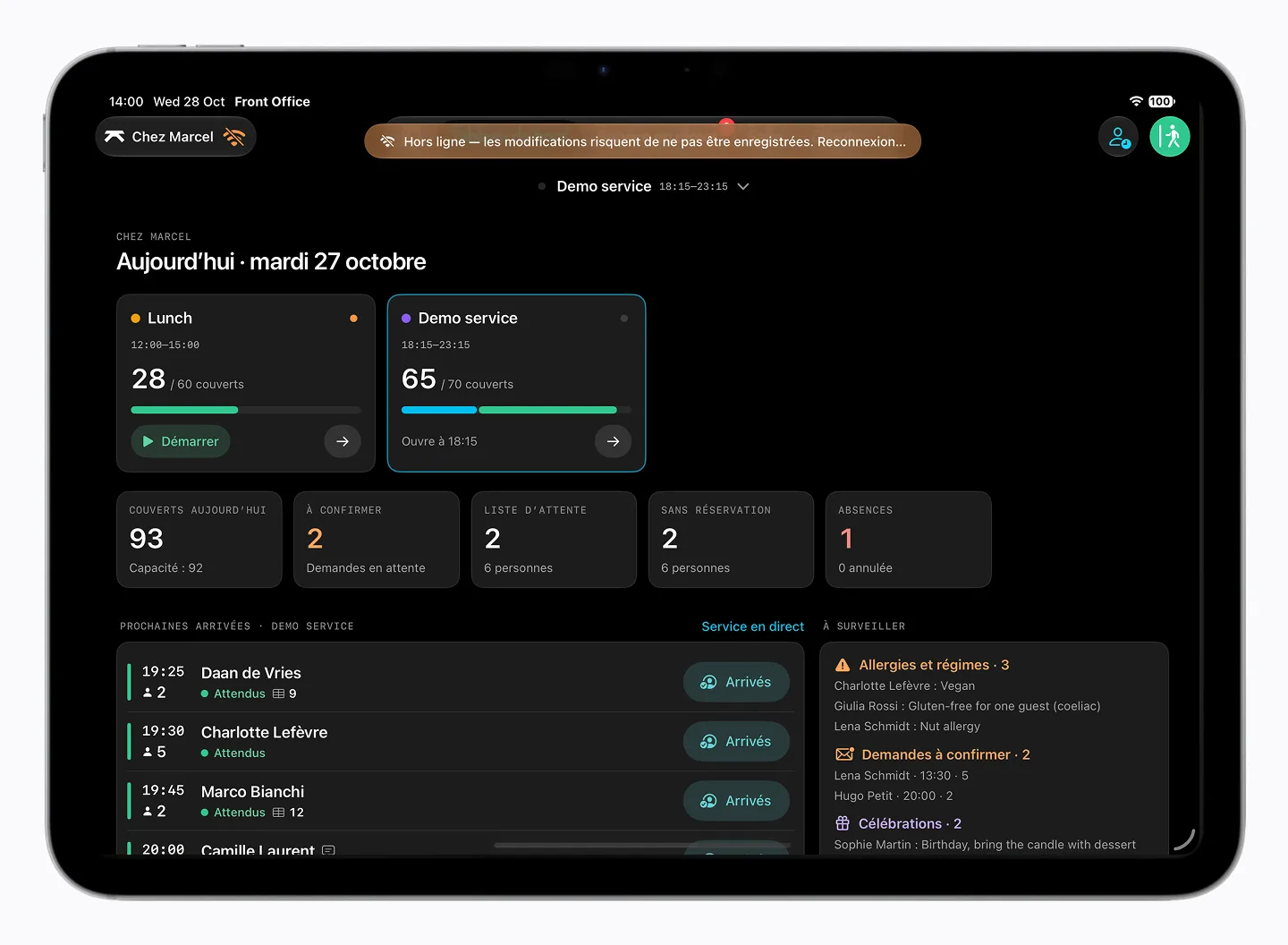This screenshot has width=1288, height=945.
Task: Select Sophie Martin birthday celebration note
Action: tap(985, 845)
